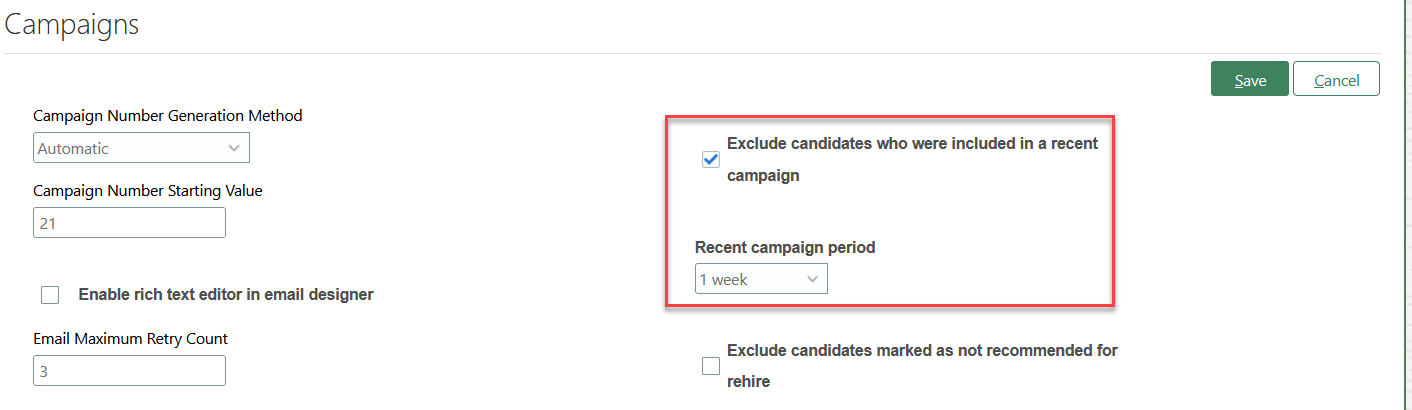Click the Save button
1412x410 pixels.
1249,80
